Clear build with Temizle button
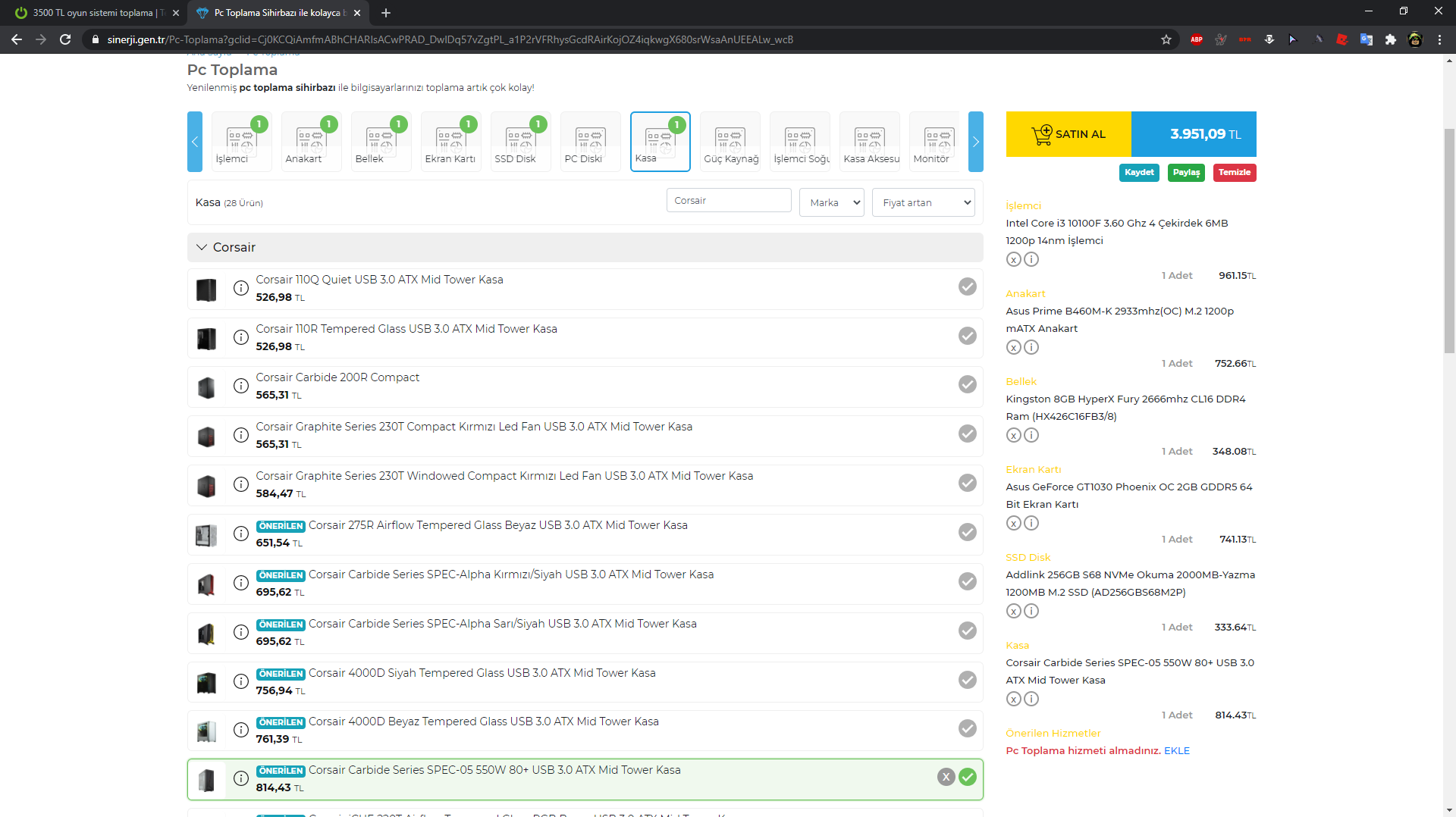The width and height of the screenshot is (1456, 817). 1235,173
